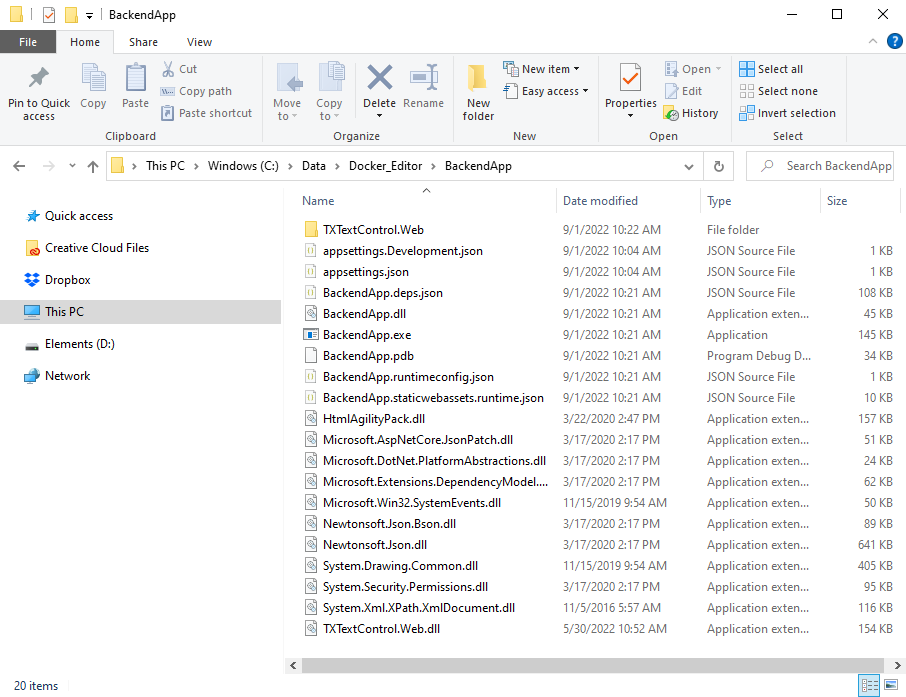
Task: Click the Cut scissors icon
Action: pyautogui.click(x=168, y=69)
